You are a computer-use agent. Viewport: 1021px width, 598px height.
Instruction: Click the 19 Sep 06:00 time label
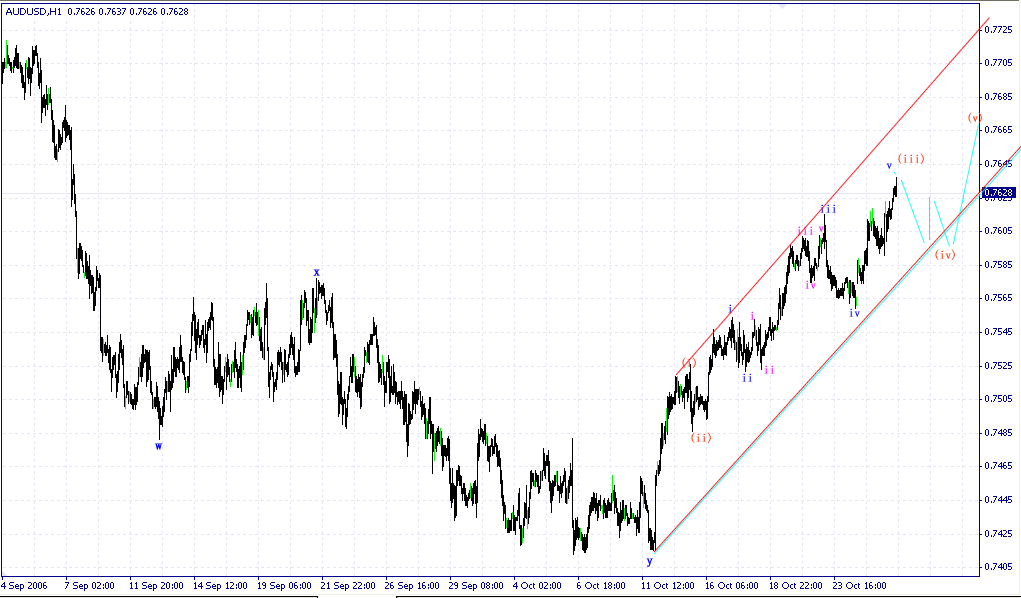[x=285, y=586]
